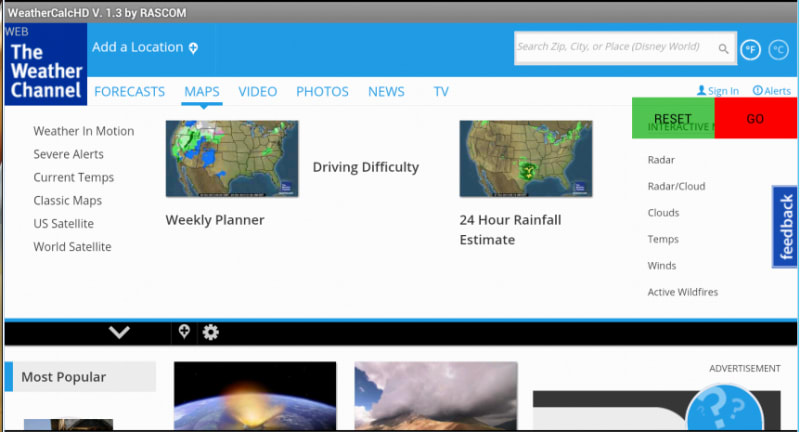Open the NEWS menu
The width and height of the screenshot is (800, 432).
386,92
